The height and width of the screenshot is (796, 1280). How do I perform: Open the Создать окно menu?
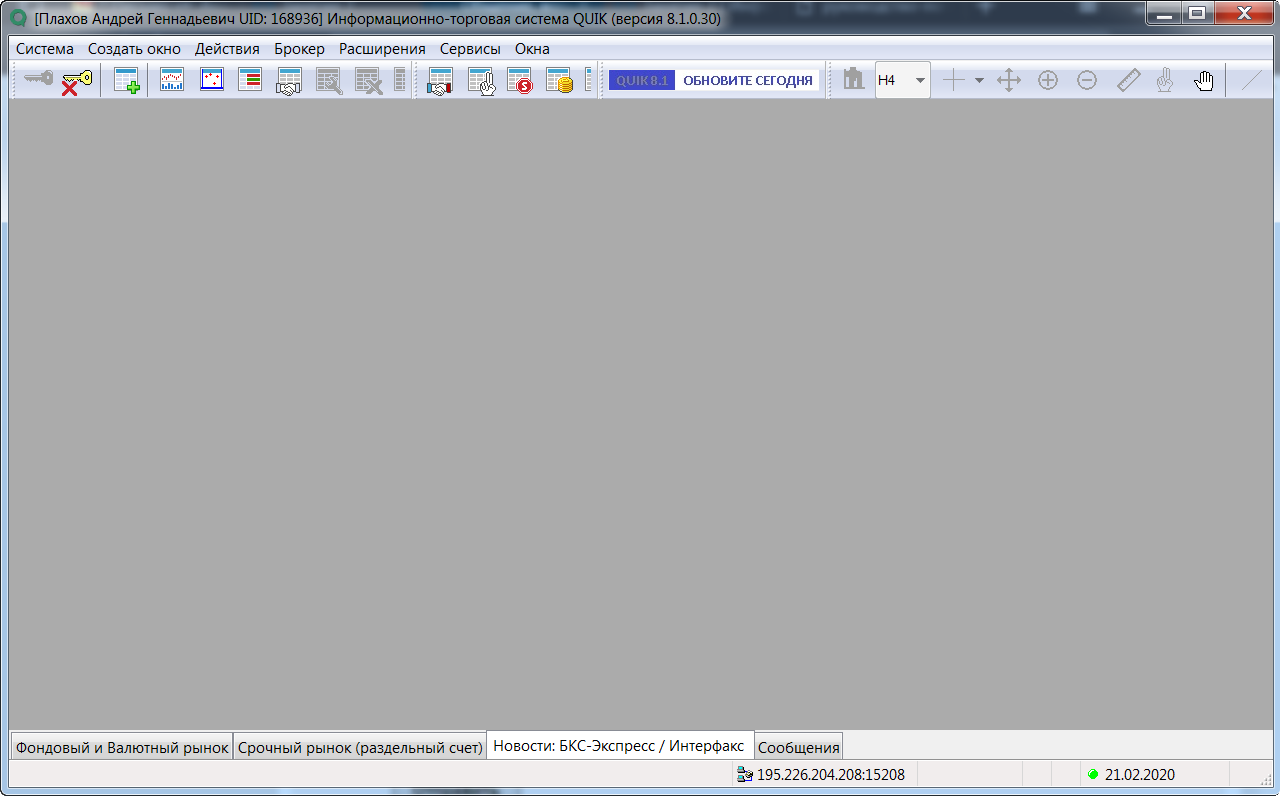coord(134,48)
